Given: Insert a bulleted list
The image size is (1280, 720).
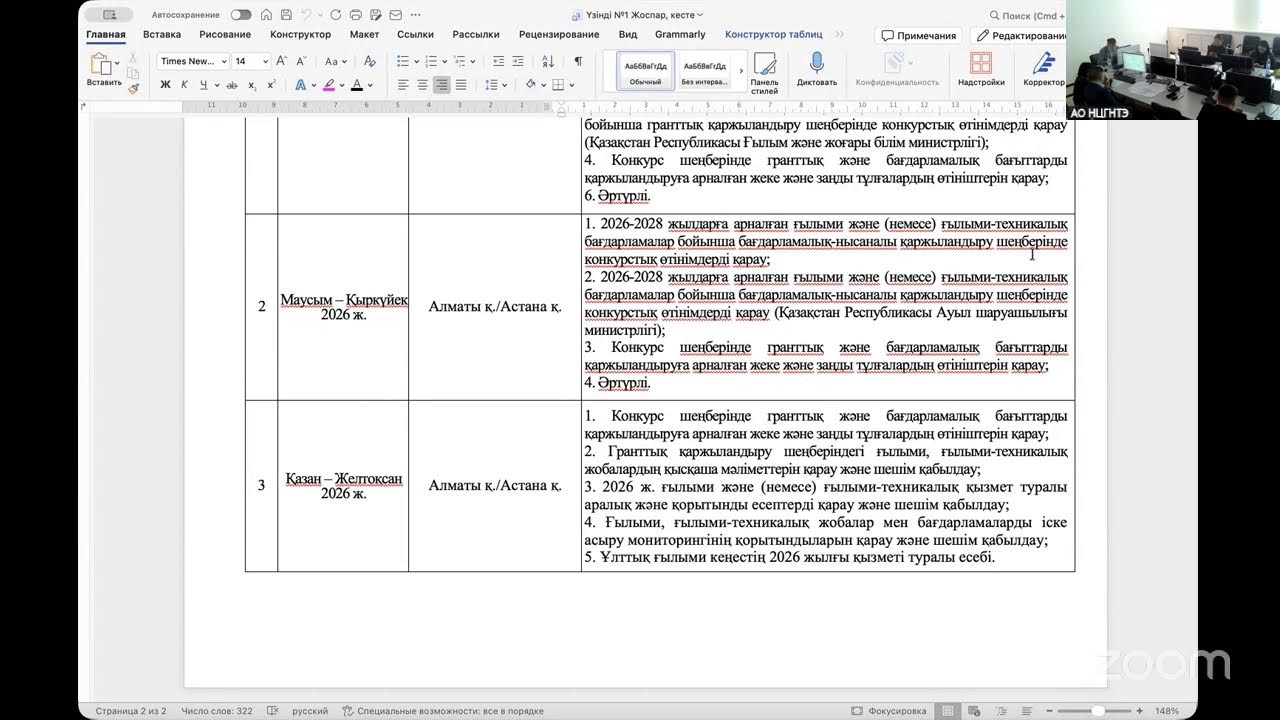Looking at the screenshot, I should (401, 61).
